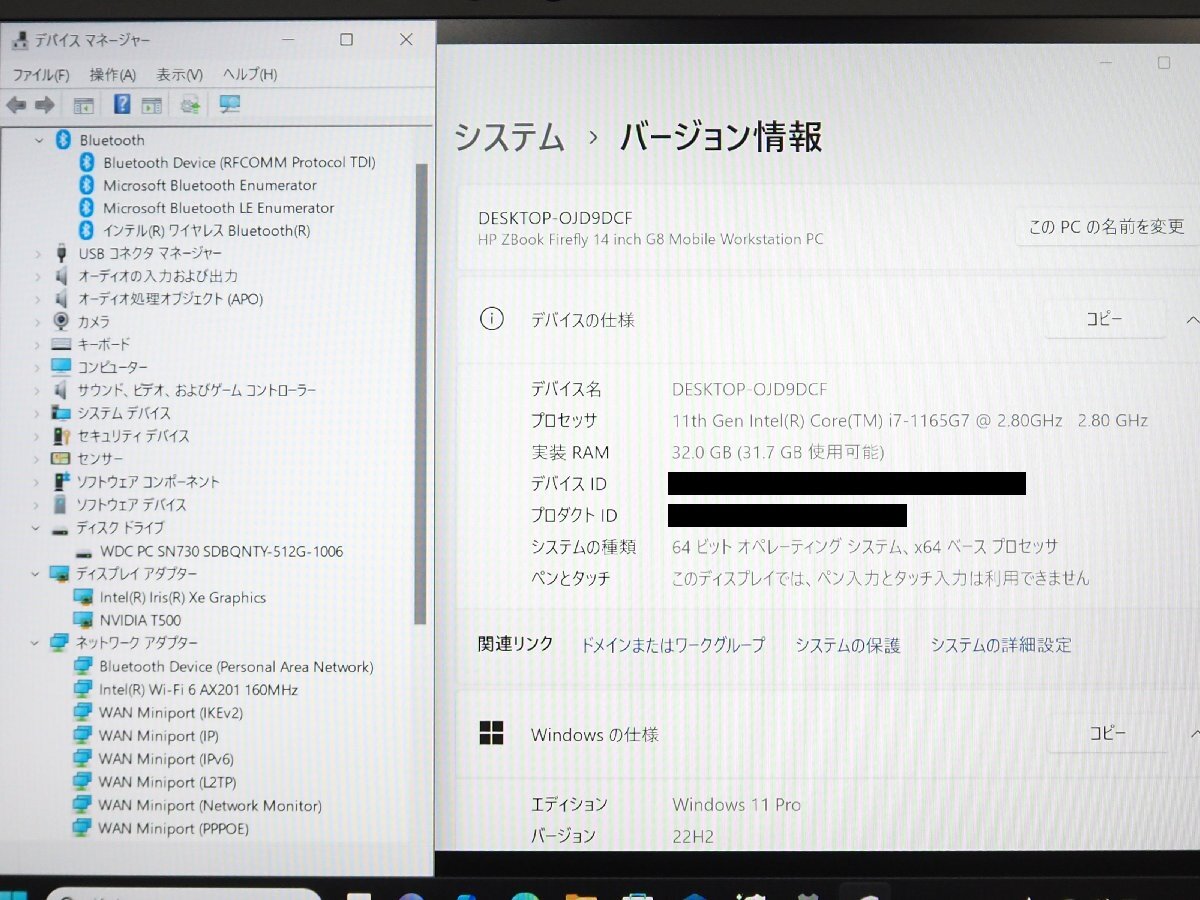Click the Device Manager vertical scrollbar
Viewport: 1200px width, 900px height.
[421, 400]
